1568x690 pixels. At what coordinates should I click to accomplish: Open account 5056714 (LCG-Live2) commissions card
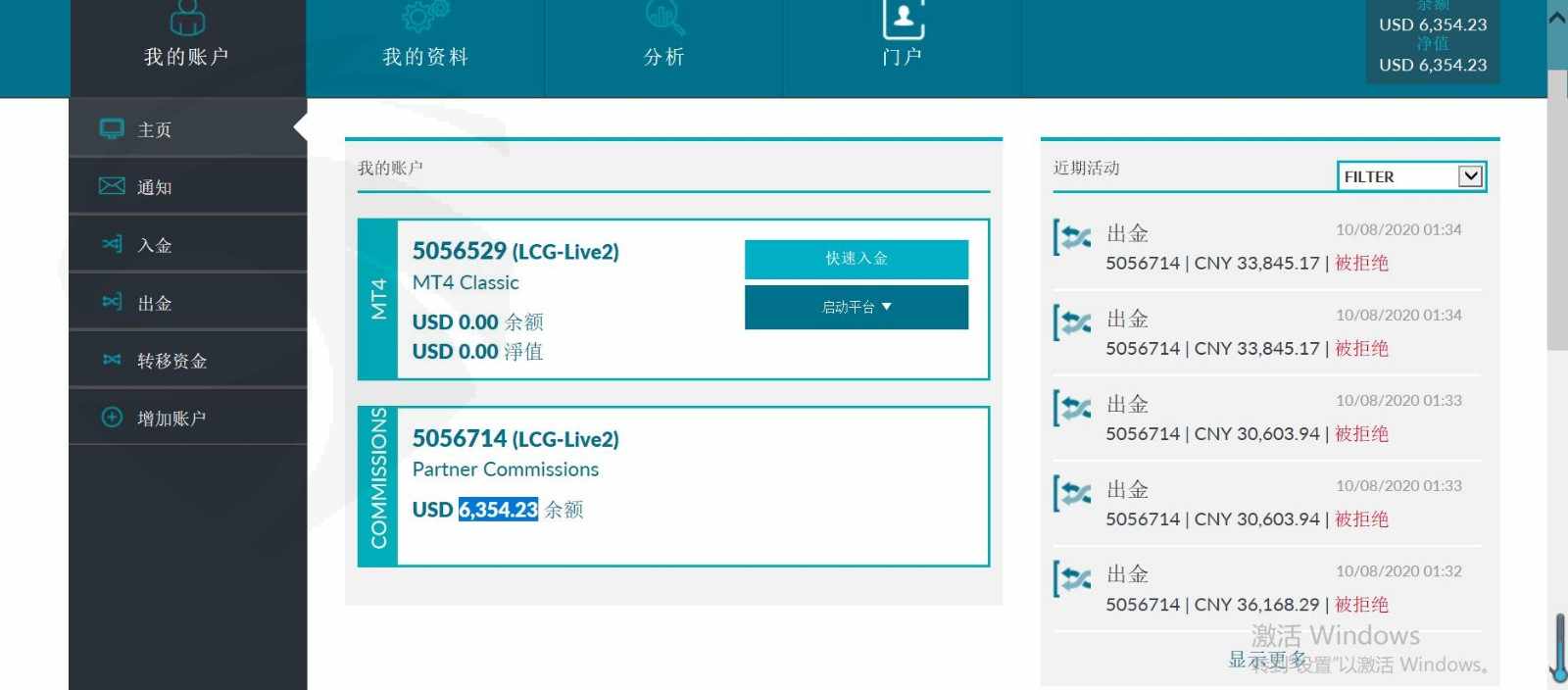pyautogui.click(x=515, y=439)
